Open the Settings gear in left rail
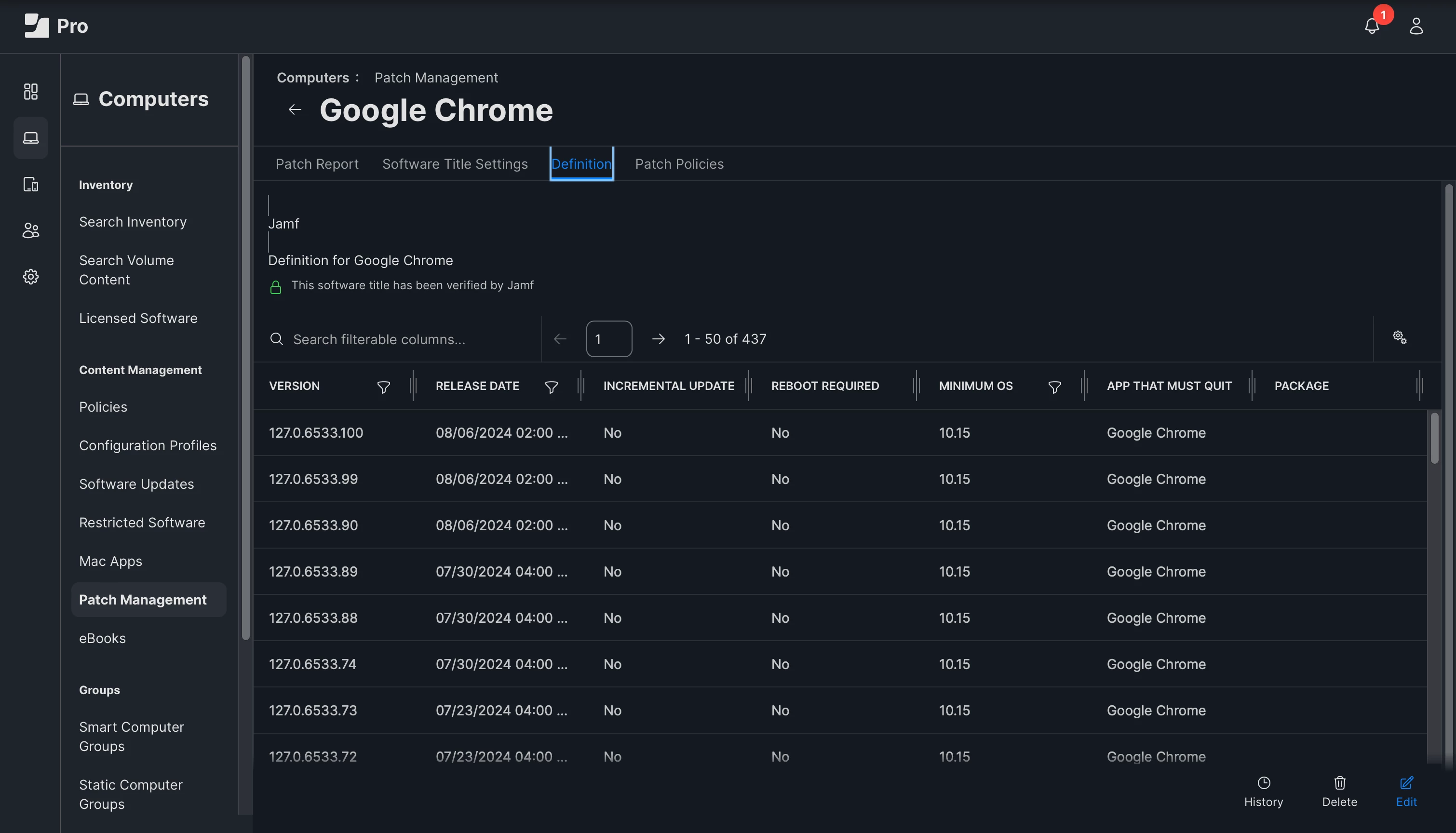This screenshot has width=1456, height=833. (31, 277)
